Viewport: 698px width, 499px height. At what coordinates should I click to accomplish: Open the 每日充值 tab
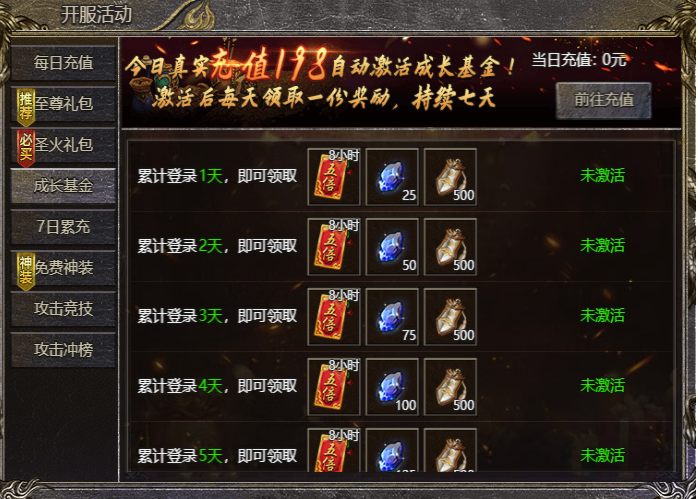coord(63,63)
